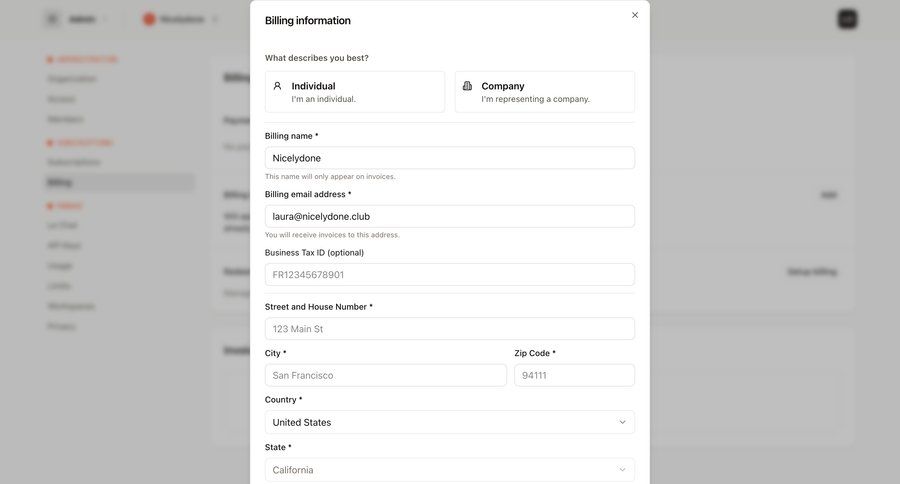Go to Billing in the sidebar

click(60, 182)
